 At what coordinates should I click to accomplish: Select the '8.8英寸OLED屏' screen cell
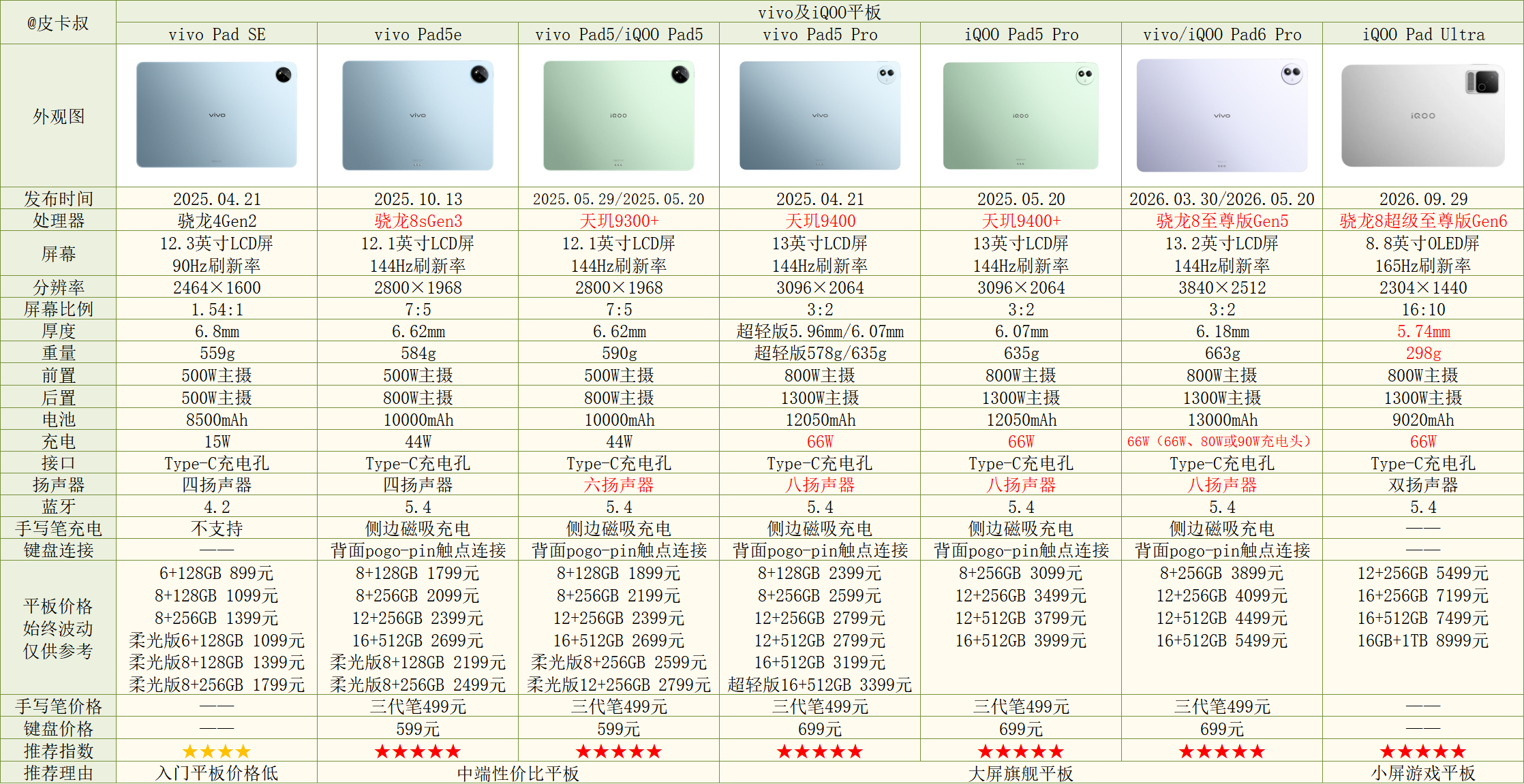pyautogui.click(x=1423, y=243)
